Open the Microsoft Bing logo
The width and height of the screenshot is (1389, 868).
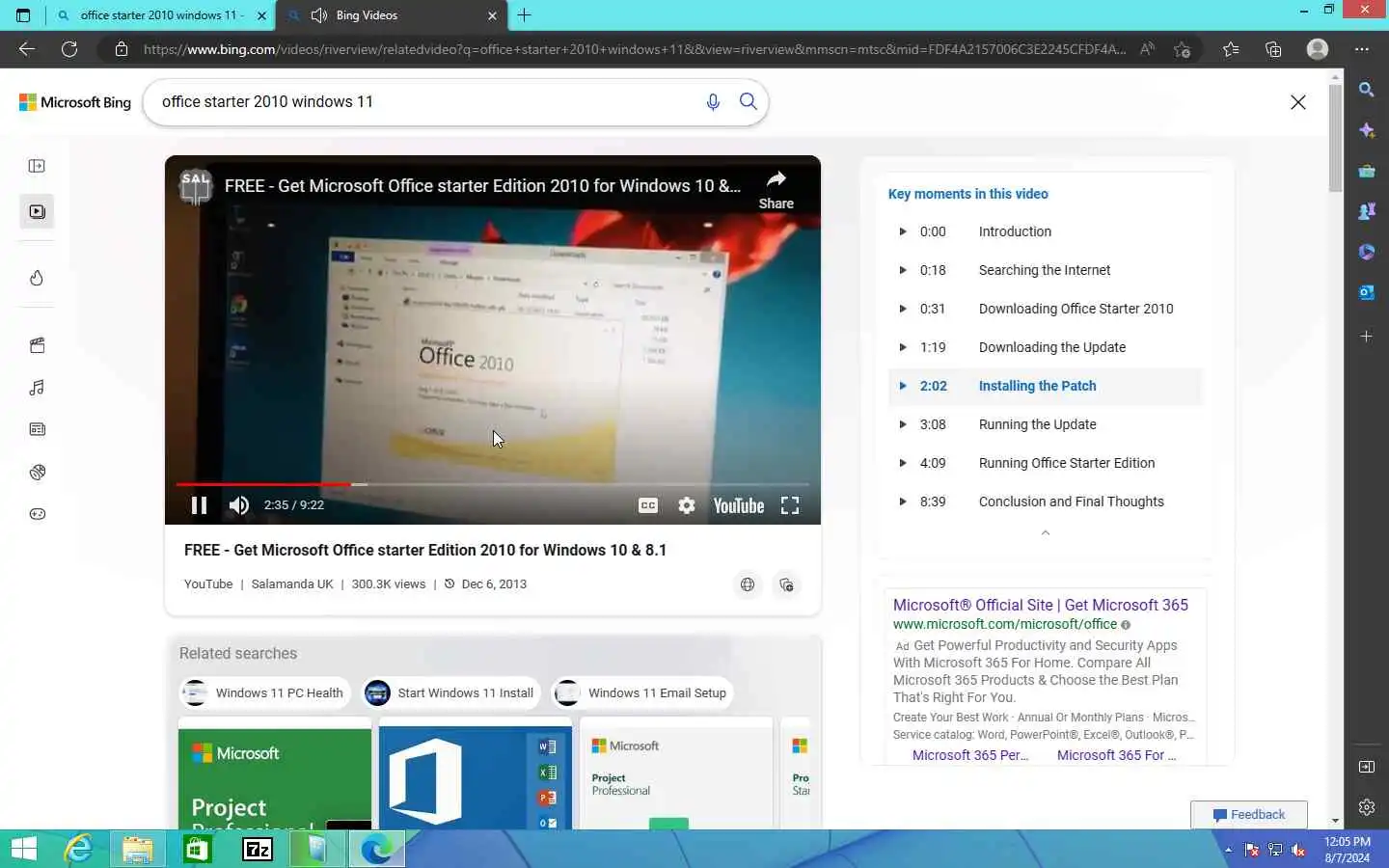coord(75,102)
